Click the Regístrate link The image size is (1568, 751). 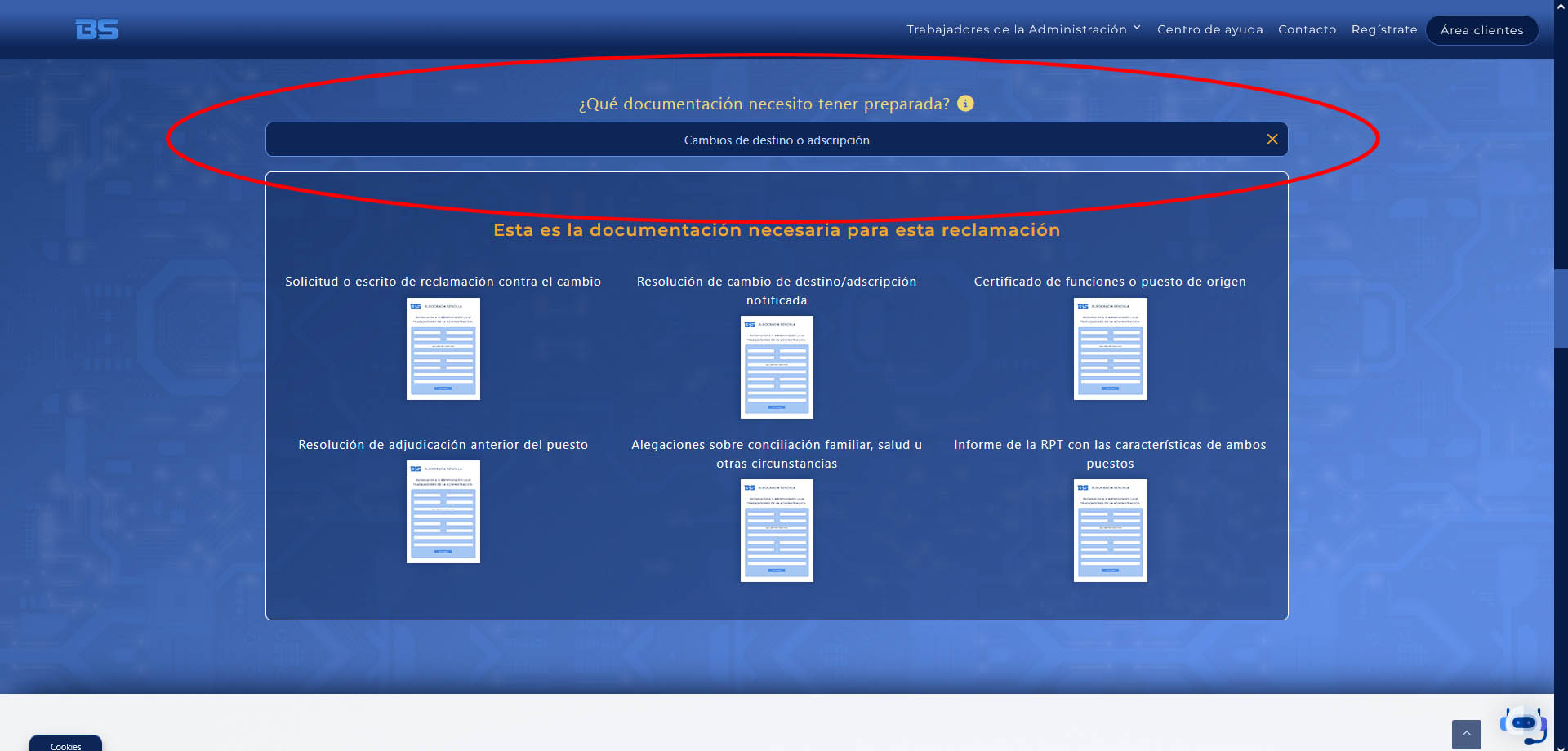(x=1384, y=29)
